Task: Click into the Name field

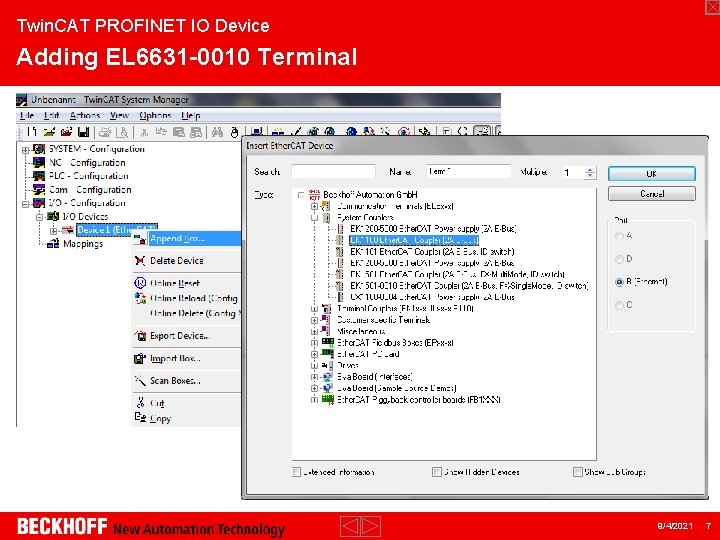Action: click(x=468, y=172)
